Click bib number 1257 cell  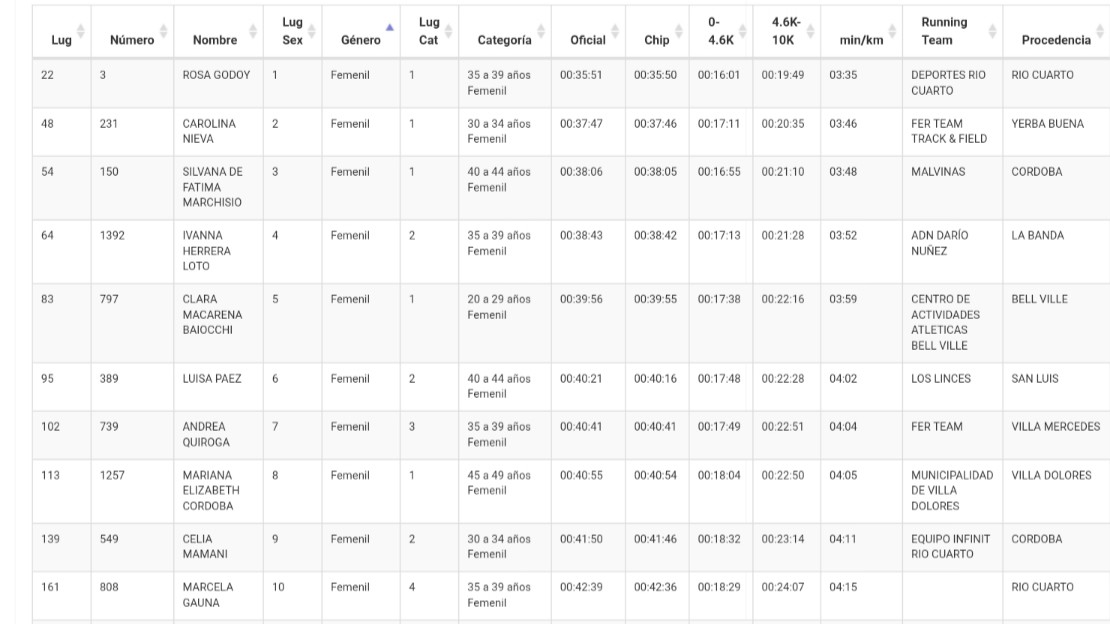(x=112, y=475)
